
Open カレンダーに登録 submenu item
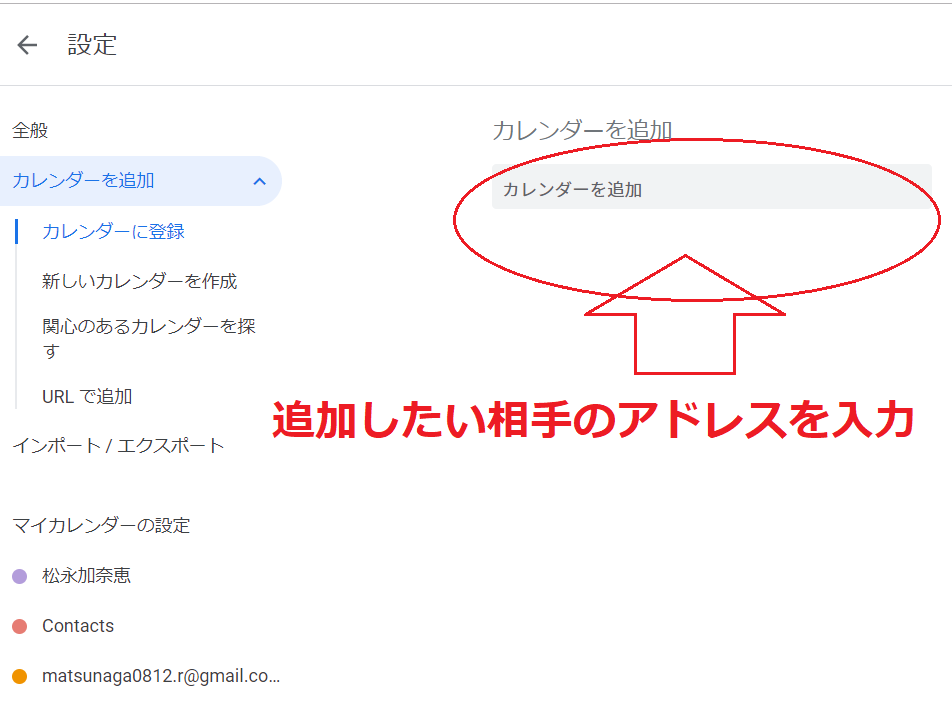[113, 231]
